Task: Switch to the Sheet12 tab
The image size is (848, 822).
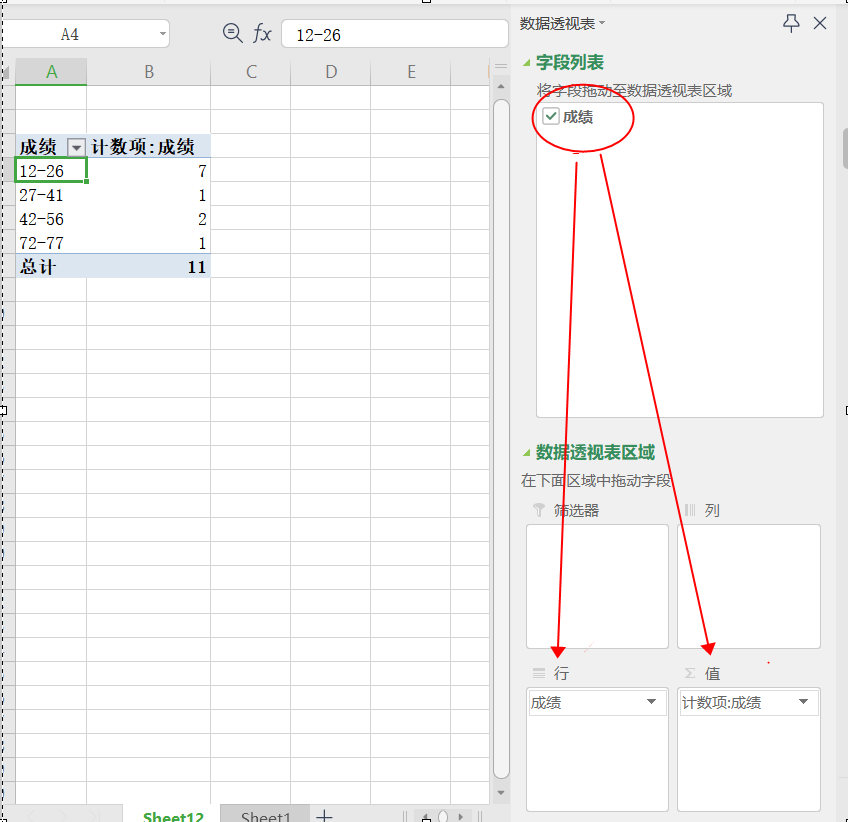Action: [x=173, y=816]
